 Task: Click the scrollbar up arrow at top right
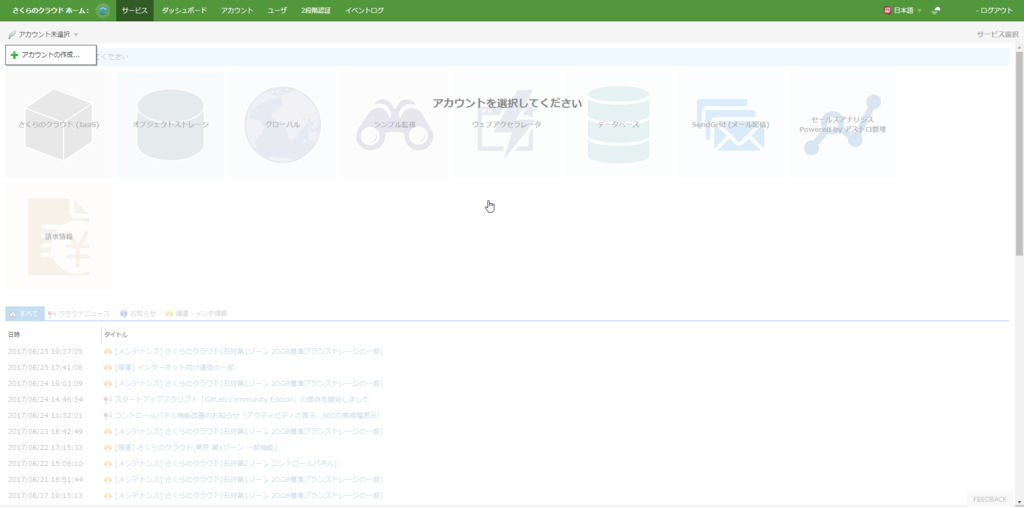click(x=1019, y=47)
